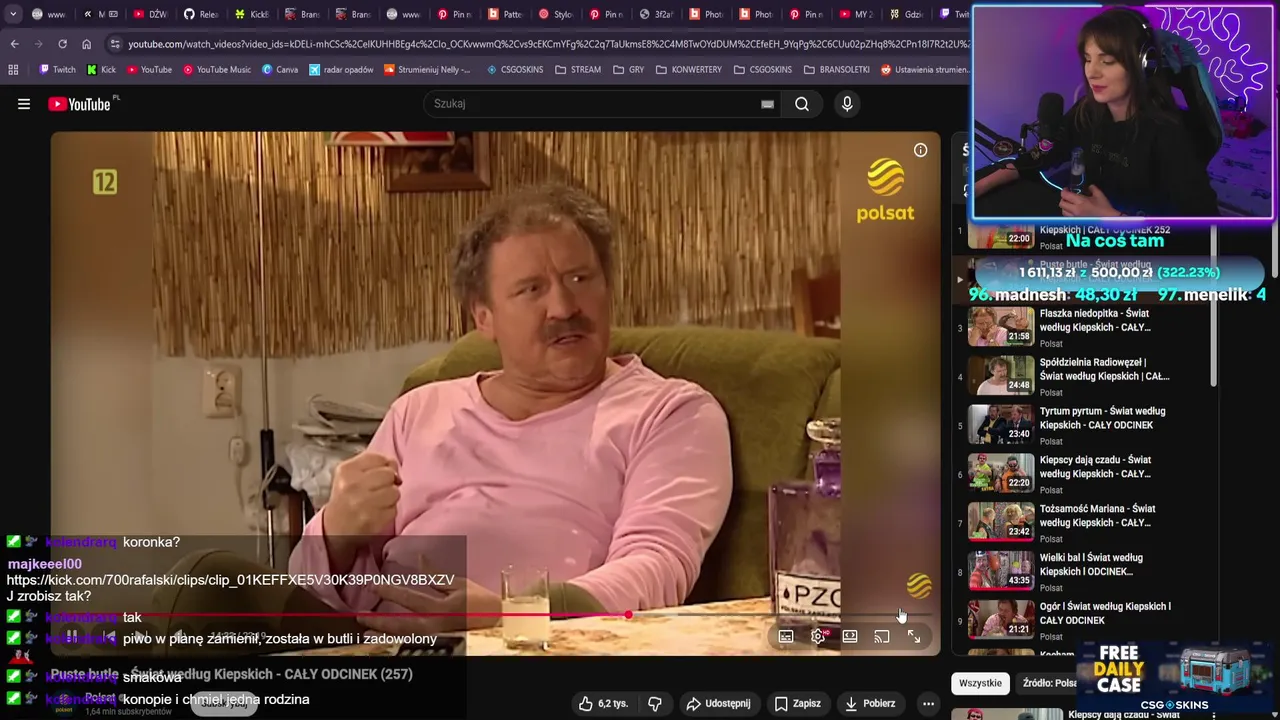Open more actions three-dot menu
The image size is (1280, 720).
tap(928, 703)
